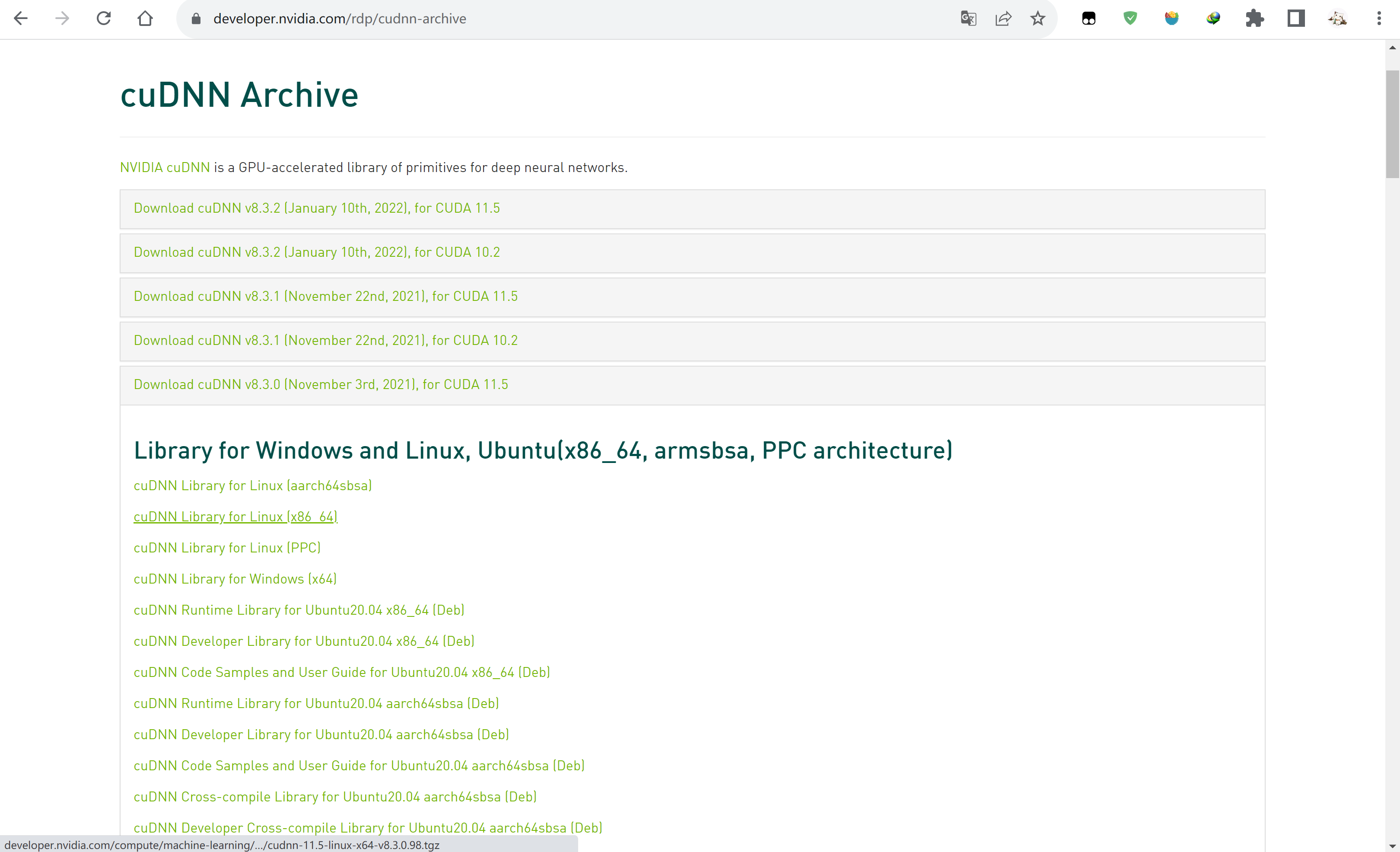Go to browser home page
1400x852 pixels.
tap(146, 19)
